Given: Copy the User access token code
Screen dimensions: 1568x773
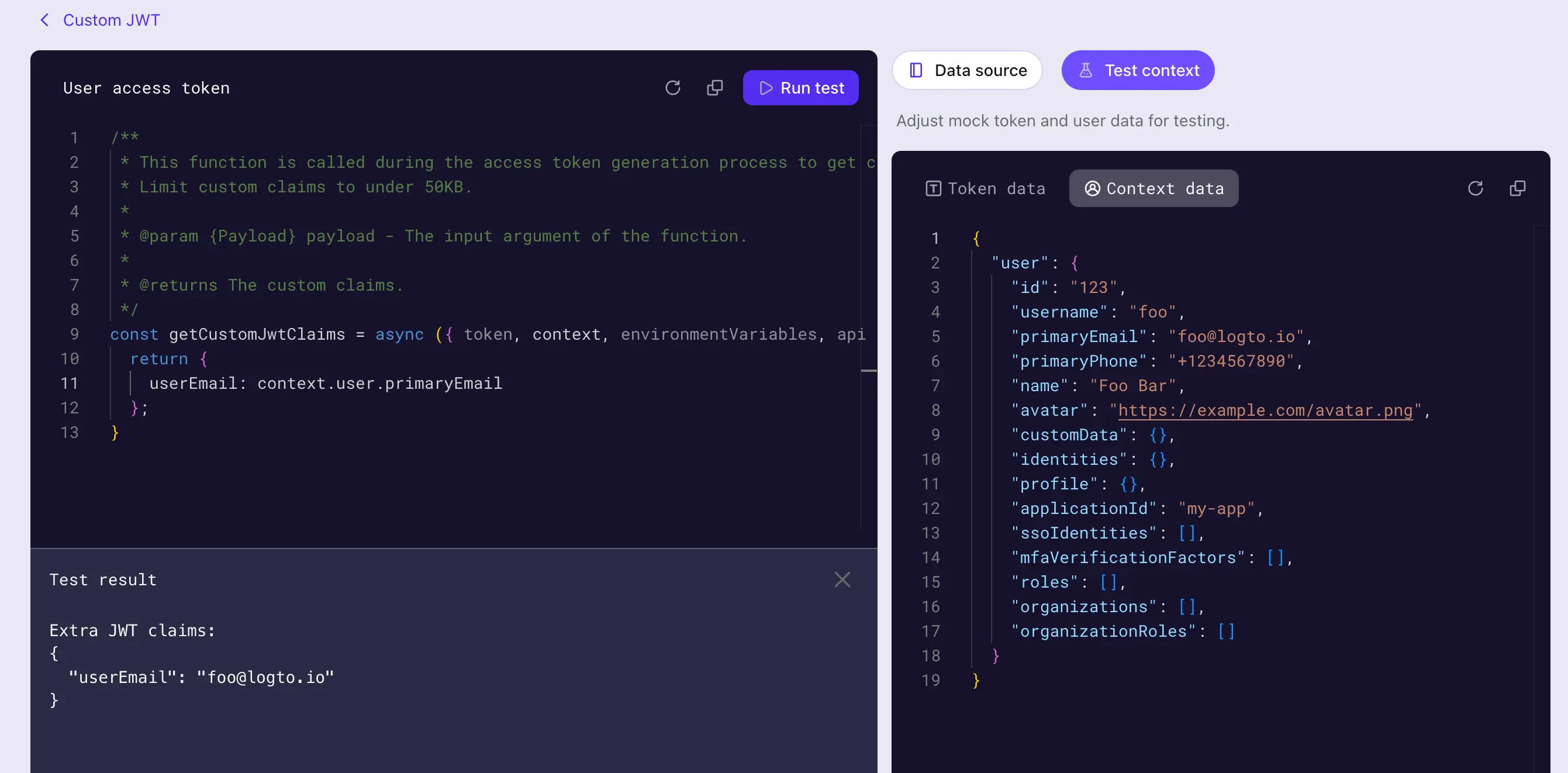Looking at the screenshot, I should coord(714,88).
